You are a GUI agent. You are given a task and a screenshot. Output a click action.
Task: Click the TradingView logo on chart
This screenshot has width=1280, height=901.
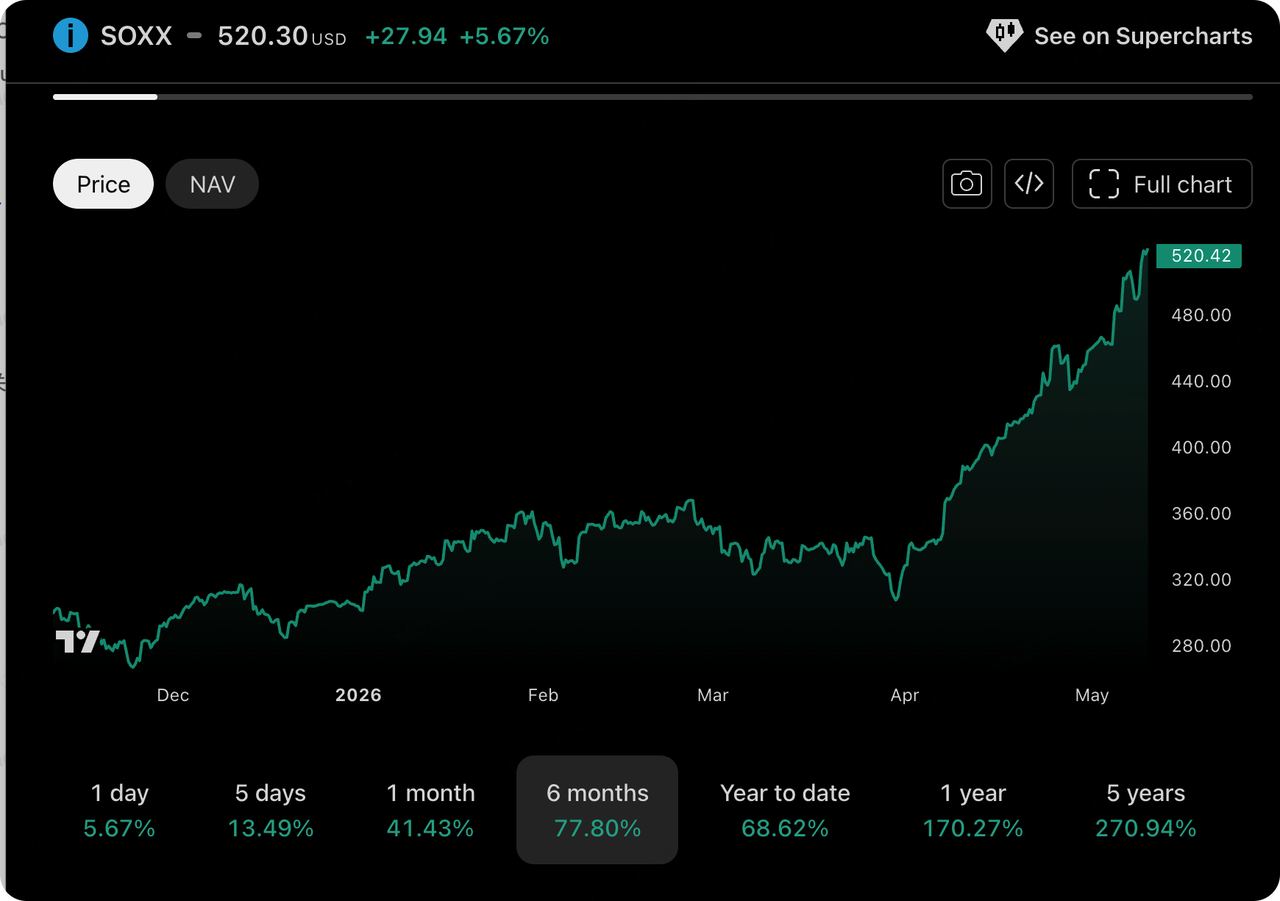tap(78, 641)
